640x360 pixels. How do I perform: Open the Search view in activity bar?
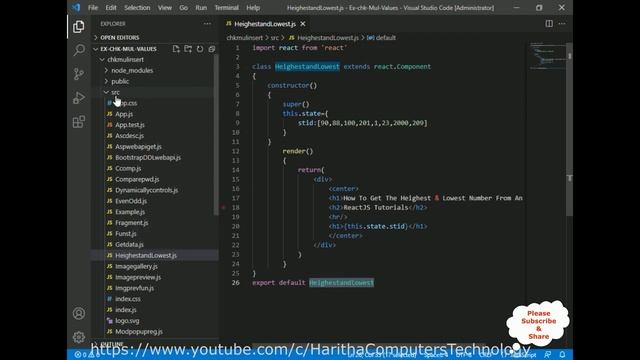[79, 50]
